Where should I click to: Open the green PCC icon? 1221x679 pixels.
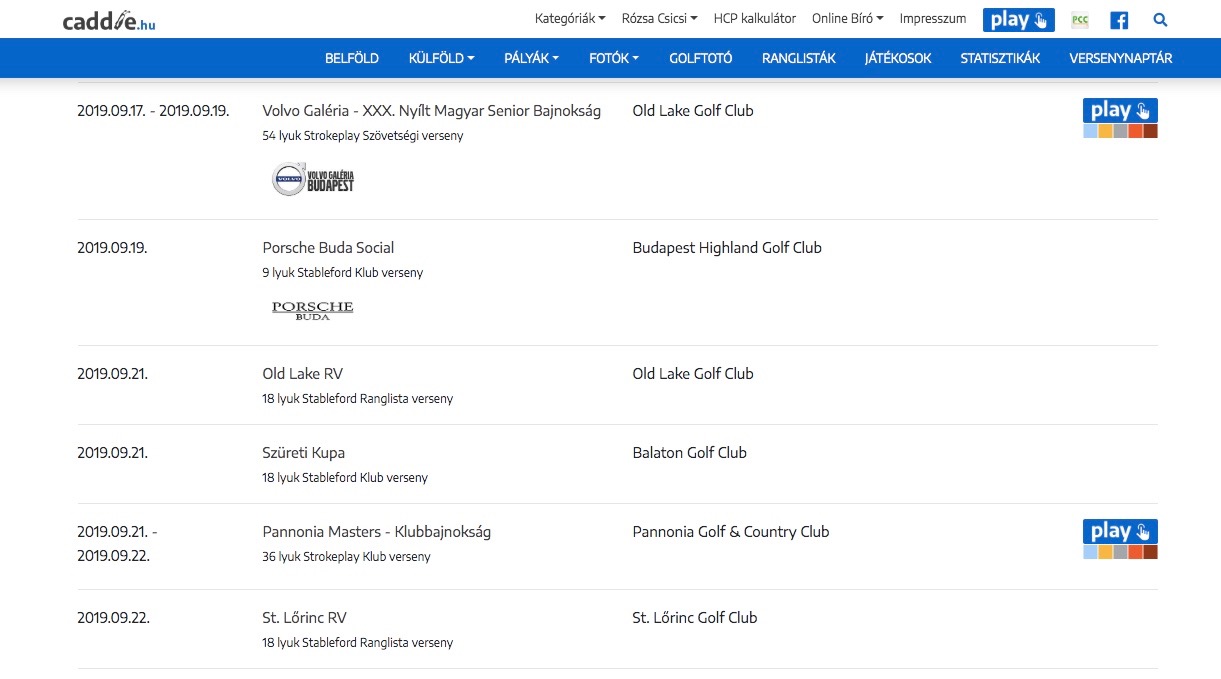point(1080,20)
